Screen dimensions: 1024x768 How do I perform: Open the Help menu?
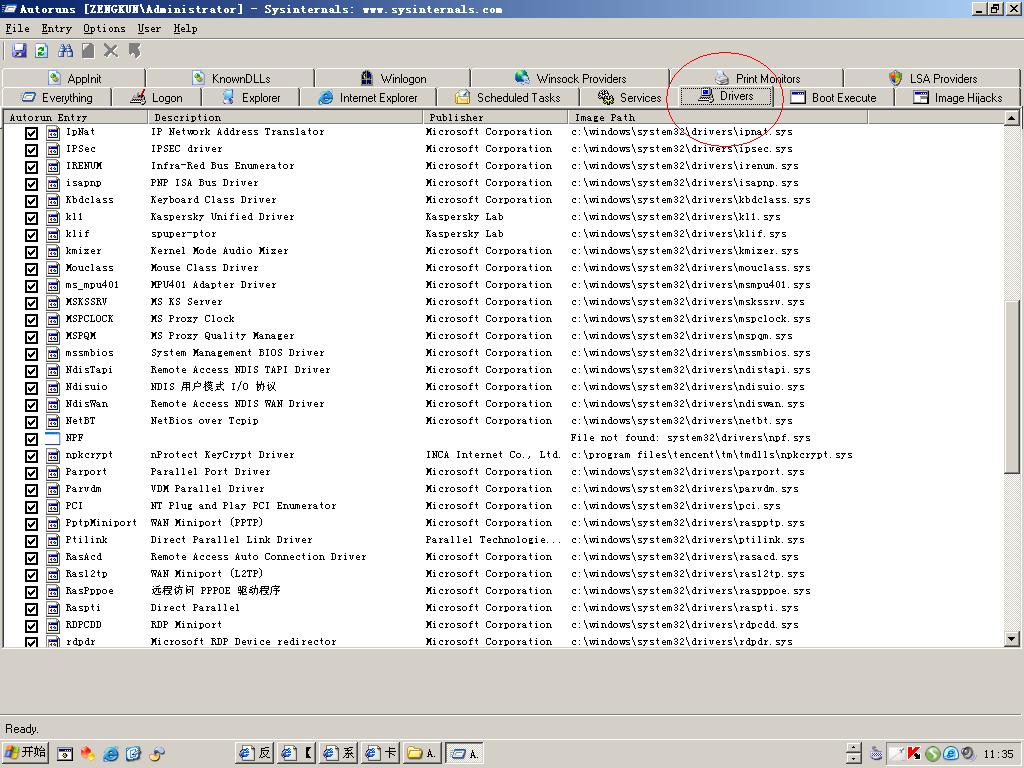[x=185, y=28]
